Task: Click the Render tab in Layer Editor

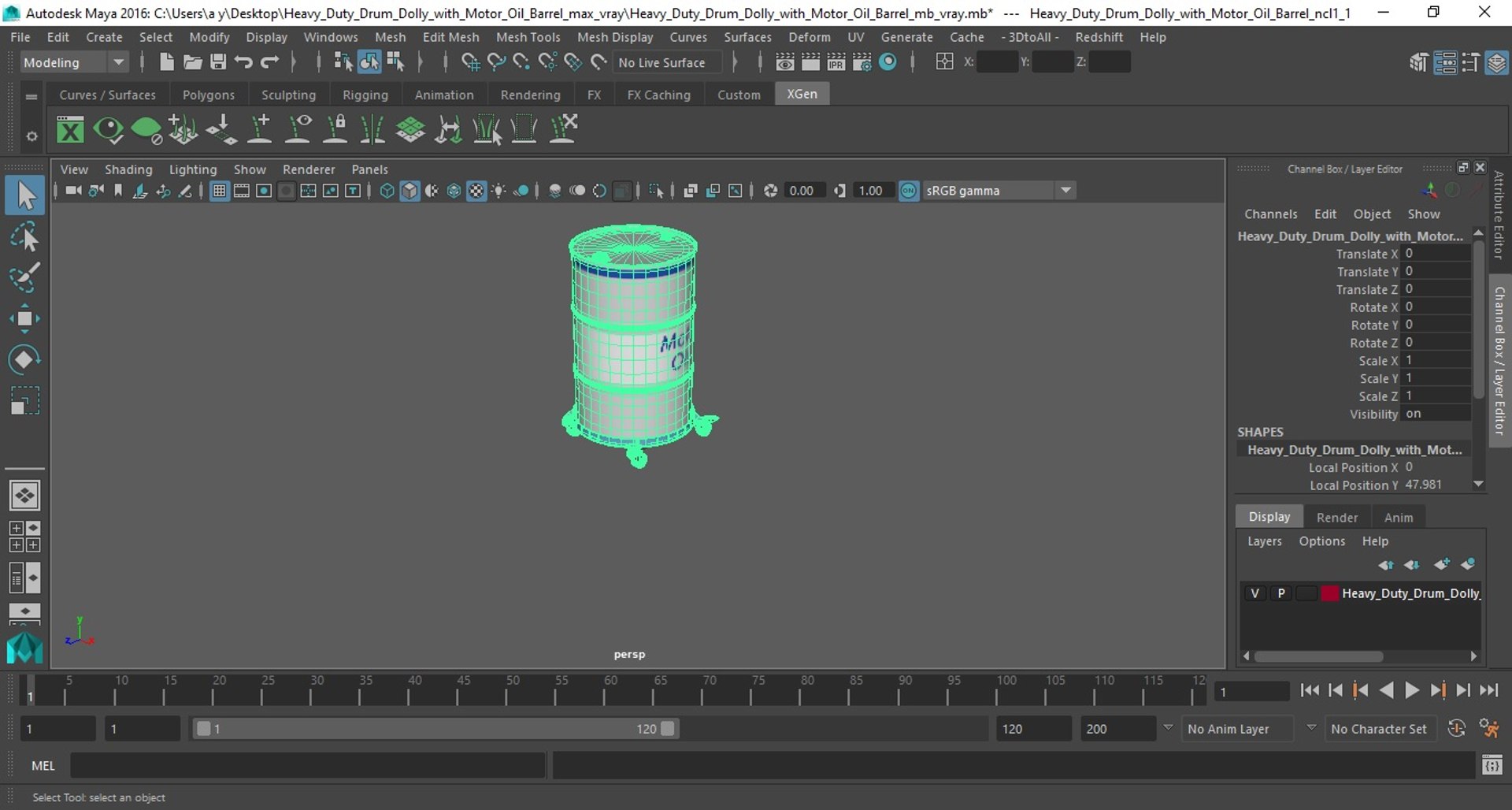Action: click(x=1337, y=517)
